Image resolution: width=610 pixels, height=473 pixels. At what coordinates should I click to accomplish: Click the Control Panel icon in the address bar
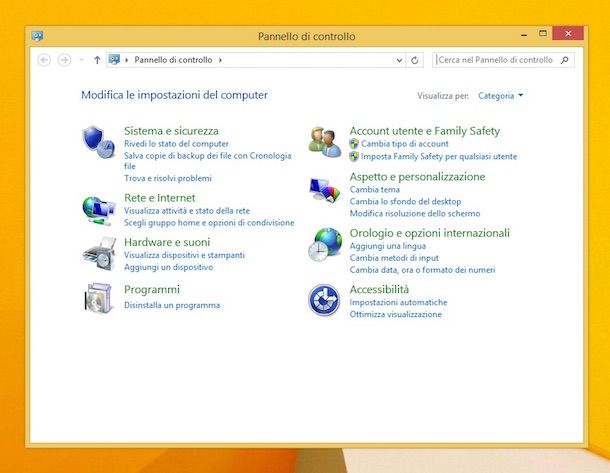(x=114, y=60)
